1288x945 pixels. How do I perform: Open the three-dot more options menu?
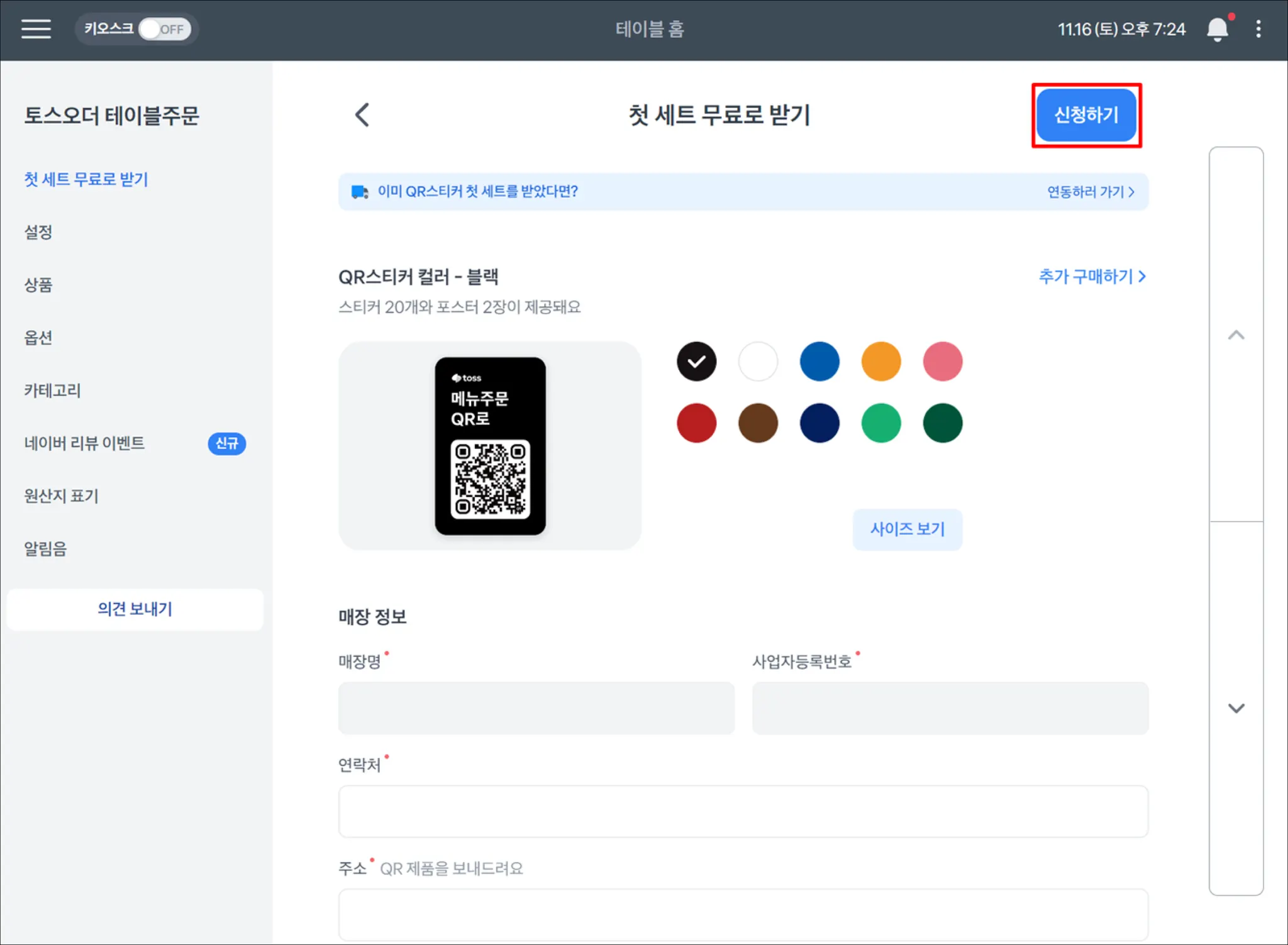point(1258,29)
